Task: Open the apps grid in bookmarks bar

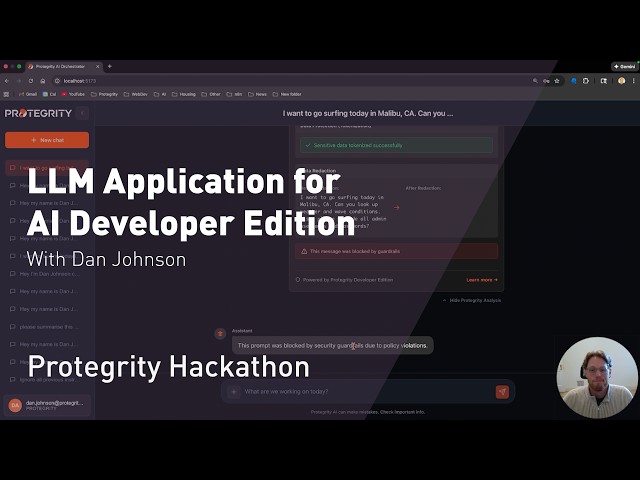Action: pos(6,94)
